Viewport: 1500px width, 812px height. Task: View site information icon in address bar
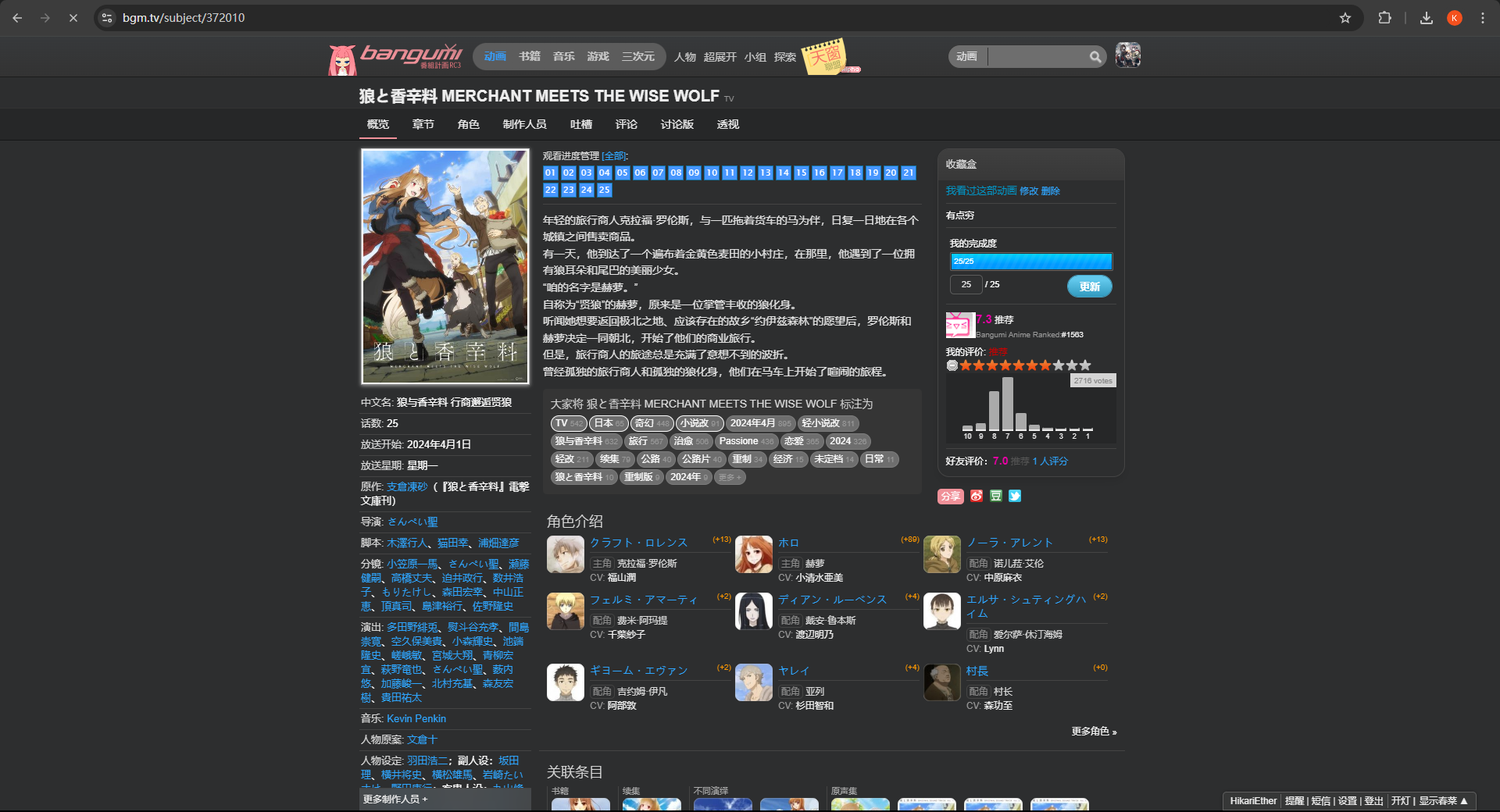click(108, 18)
